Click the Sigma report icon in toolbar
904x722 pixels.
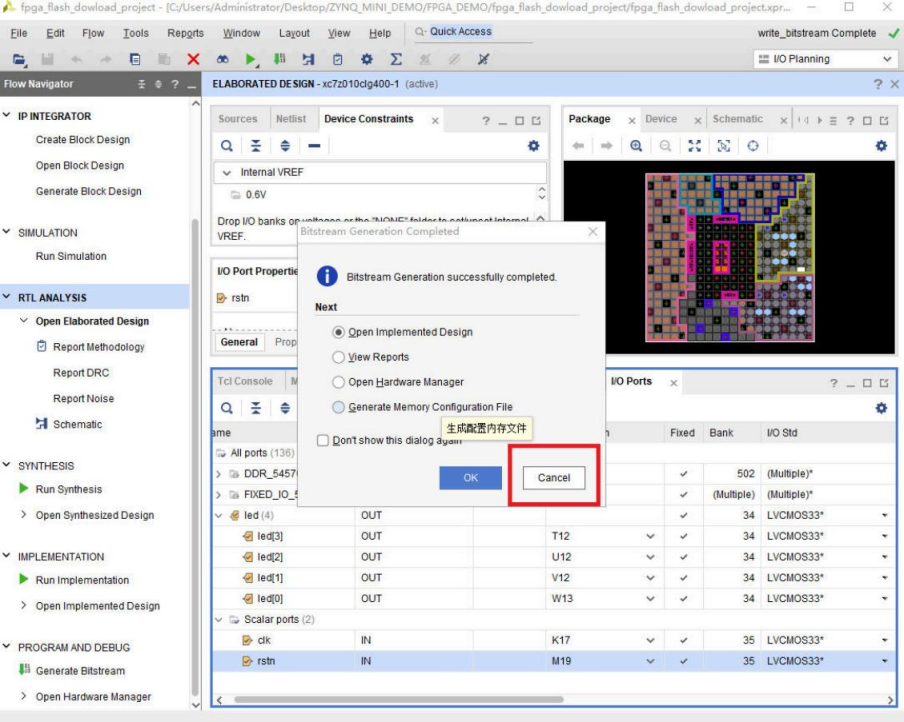[396, 60]
